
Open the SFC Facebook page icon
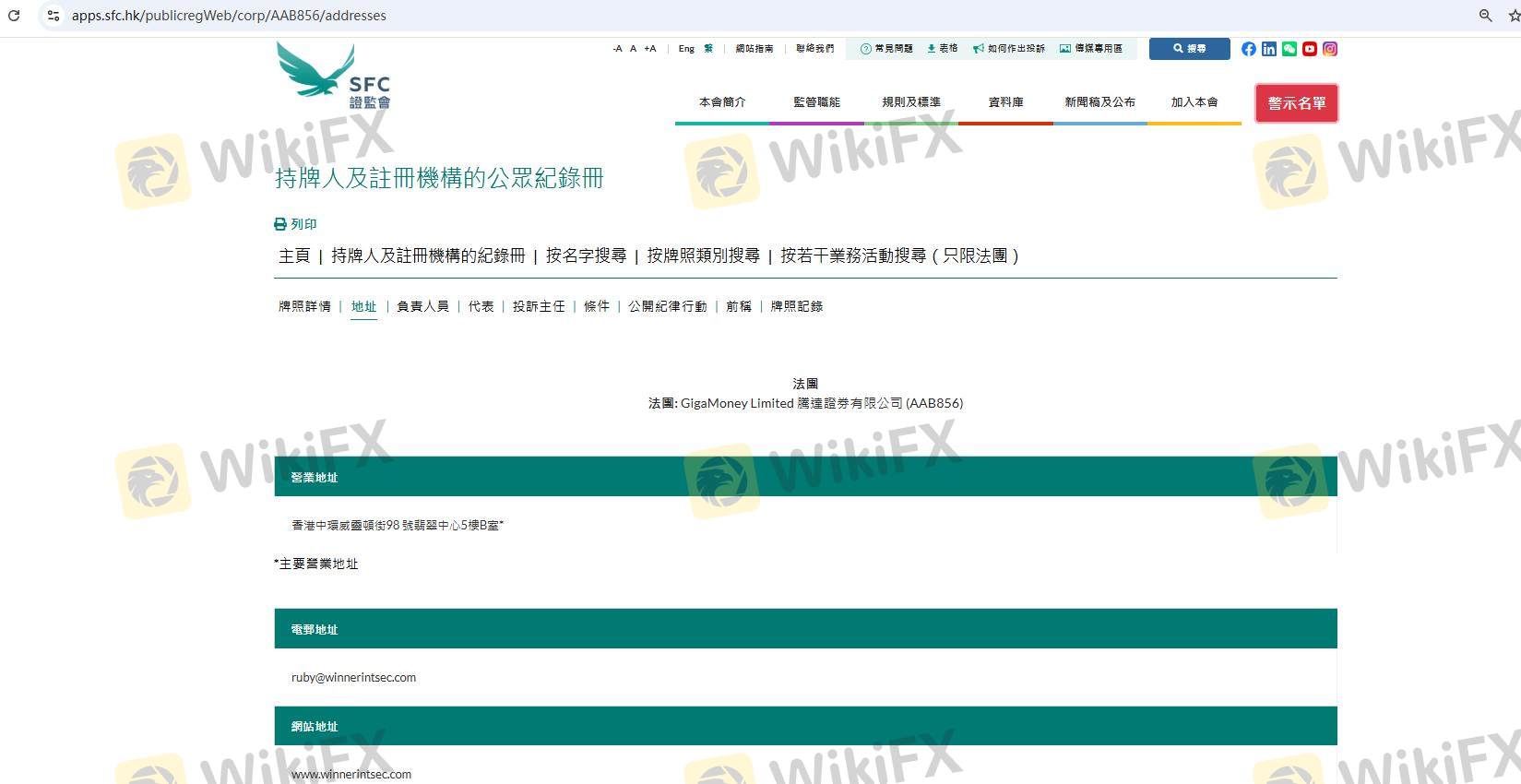pyautogui.click(x=1248, y=49)
